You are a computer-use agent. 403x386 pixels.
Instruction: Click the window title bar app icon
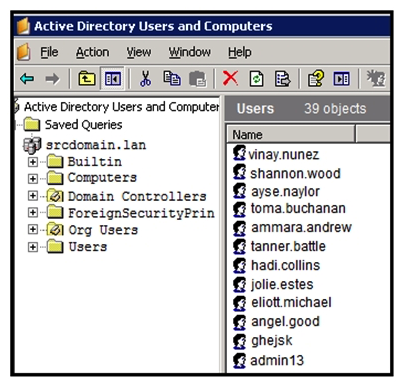[23, 26]
